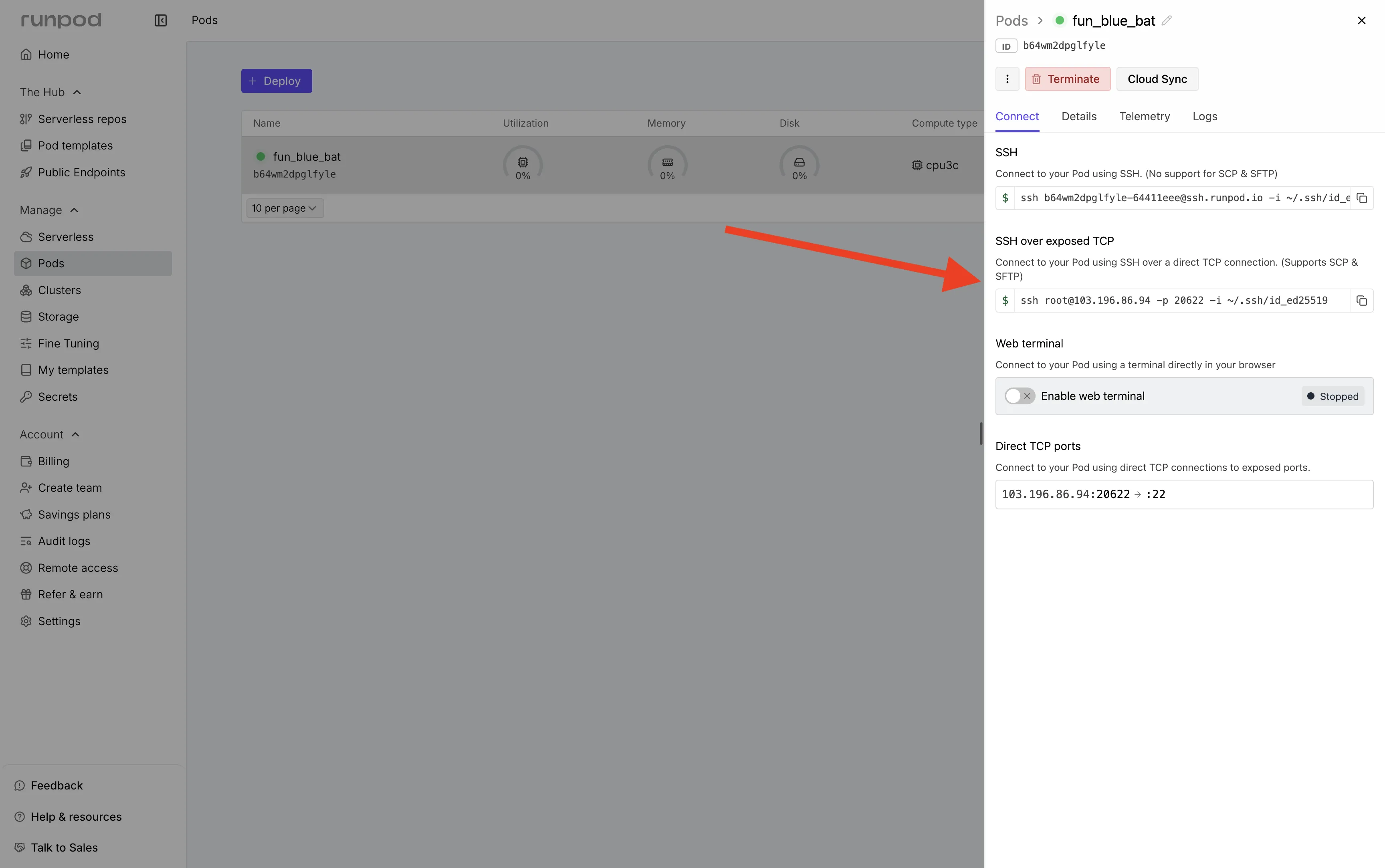1385x868 pixels.
Task: Open Public Endpoints
Action: pyautogui.click(x=93, y=172)
